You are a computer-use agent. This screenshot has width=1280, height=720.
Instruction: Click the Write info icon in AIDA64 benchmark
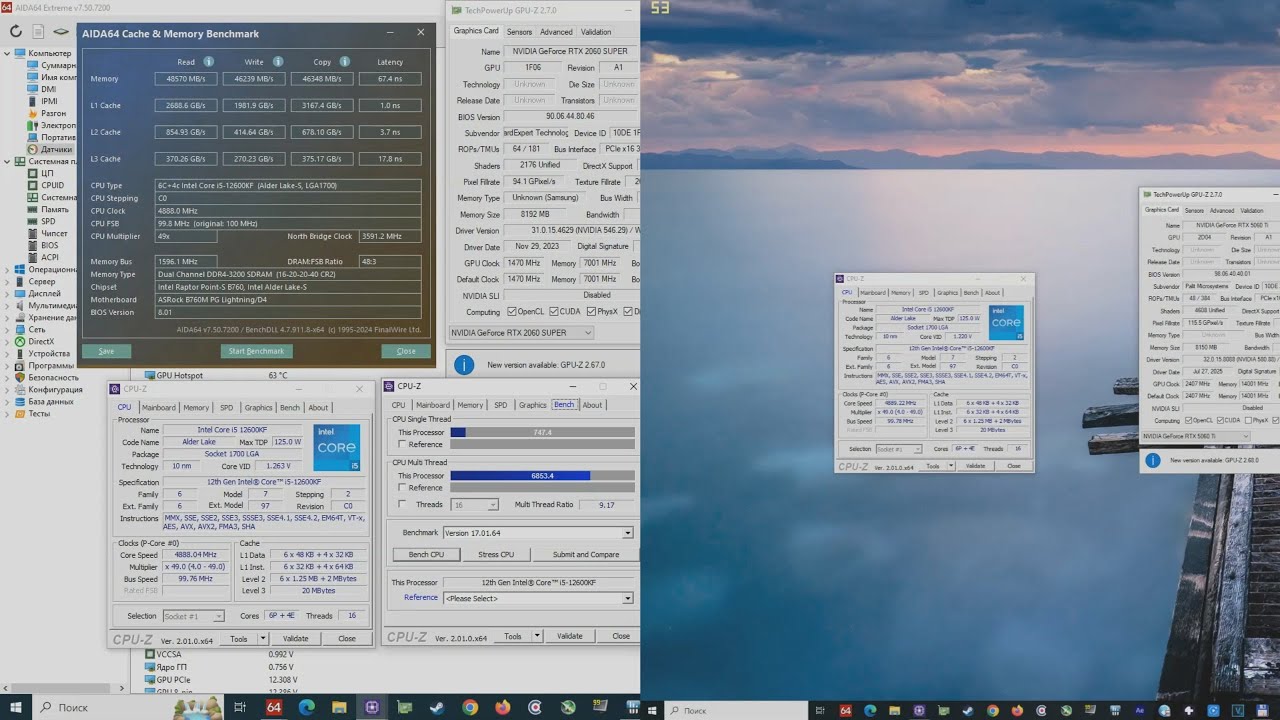coord(276,62)
